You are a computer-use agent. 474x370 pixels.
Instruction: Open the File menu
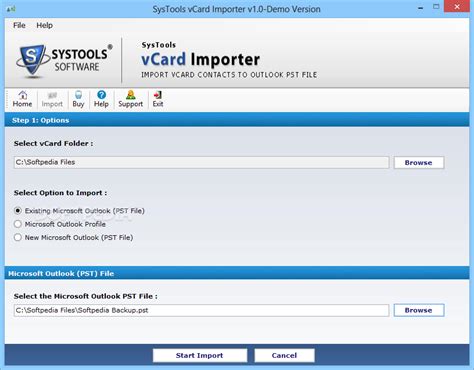coord(19,25)
